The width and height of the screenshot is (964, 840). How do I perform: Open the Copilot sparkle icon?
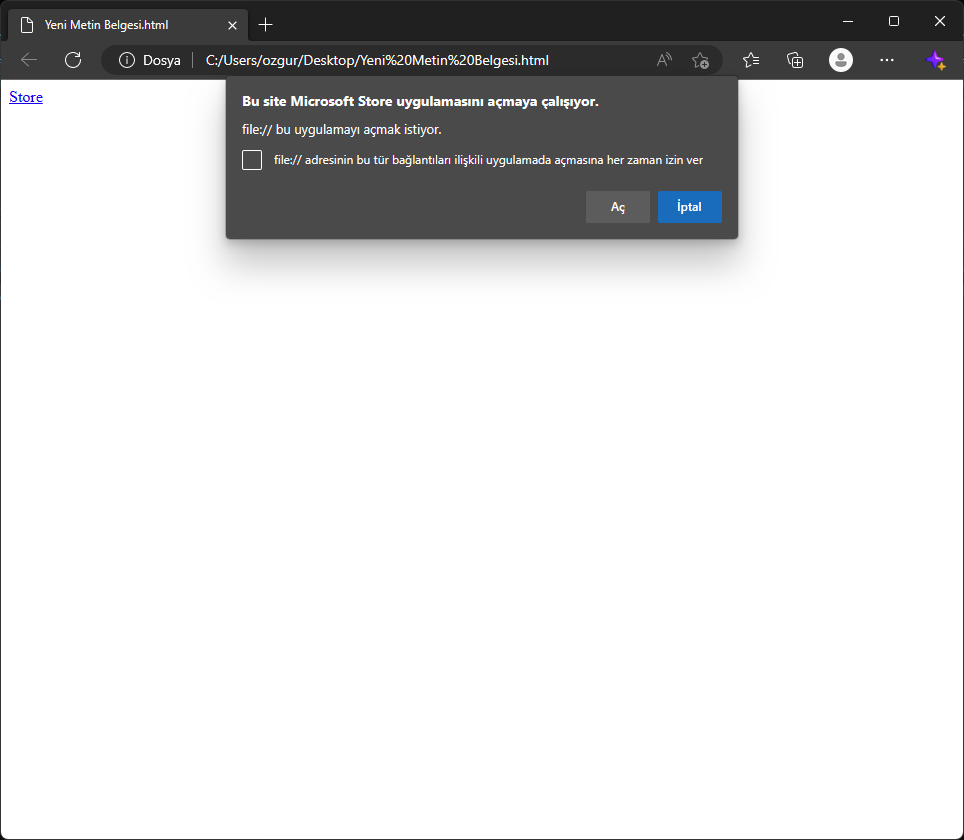[936, 60]
